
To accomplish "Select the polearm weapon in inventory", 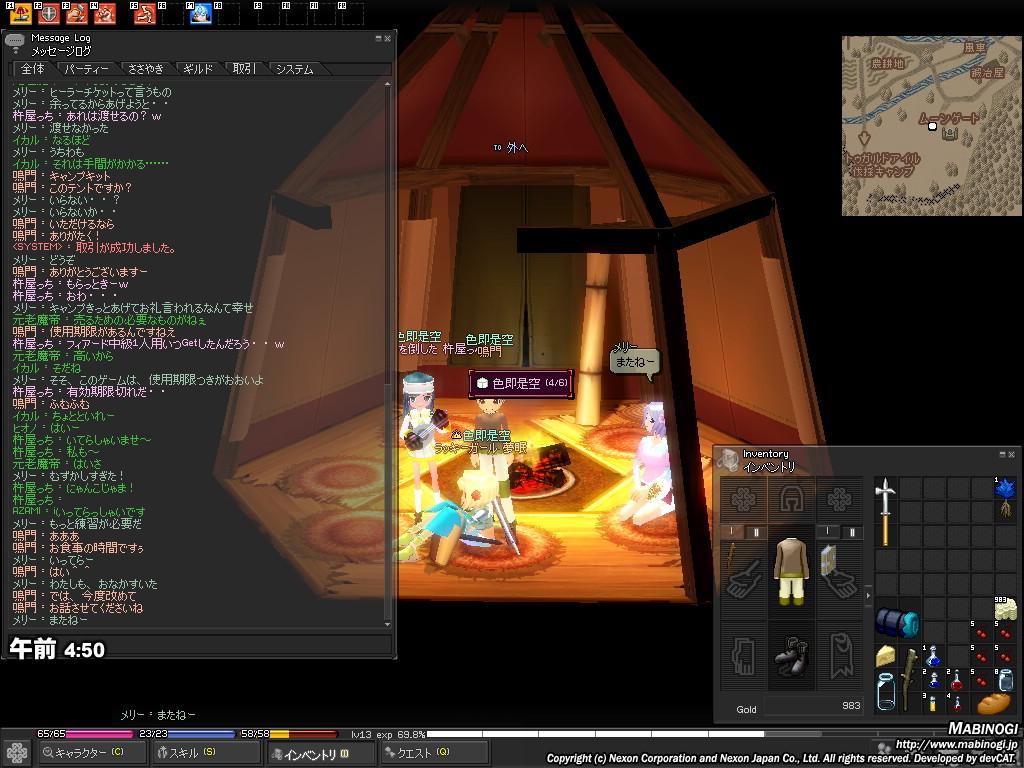I will coord(886,512).
